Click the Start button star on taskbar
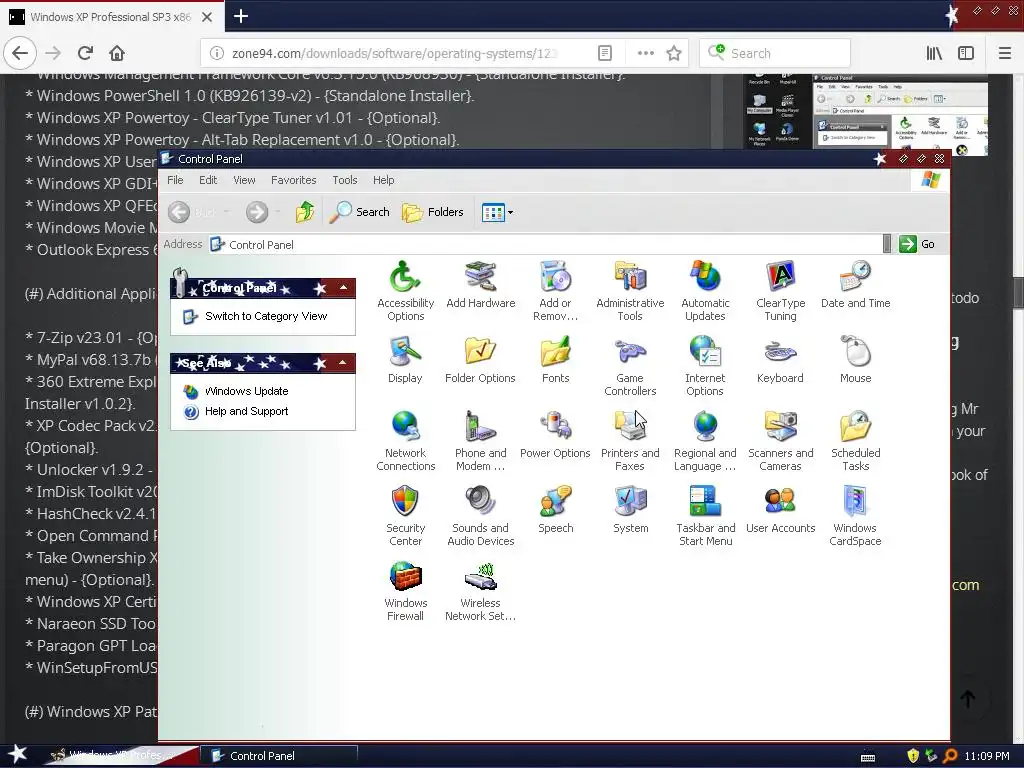 (x=18, y=755)
